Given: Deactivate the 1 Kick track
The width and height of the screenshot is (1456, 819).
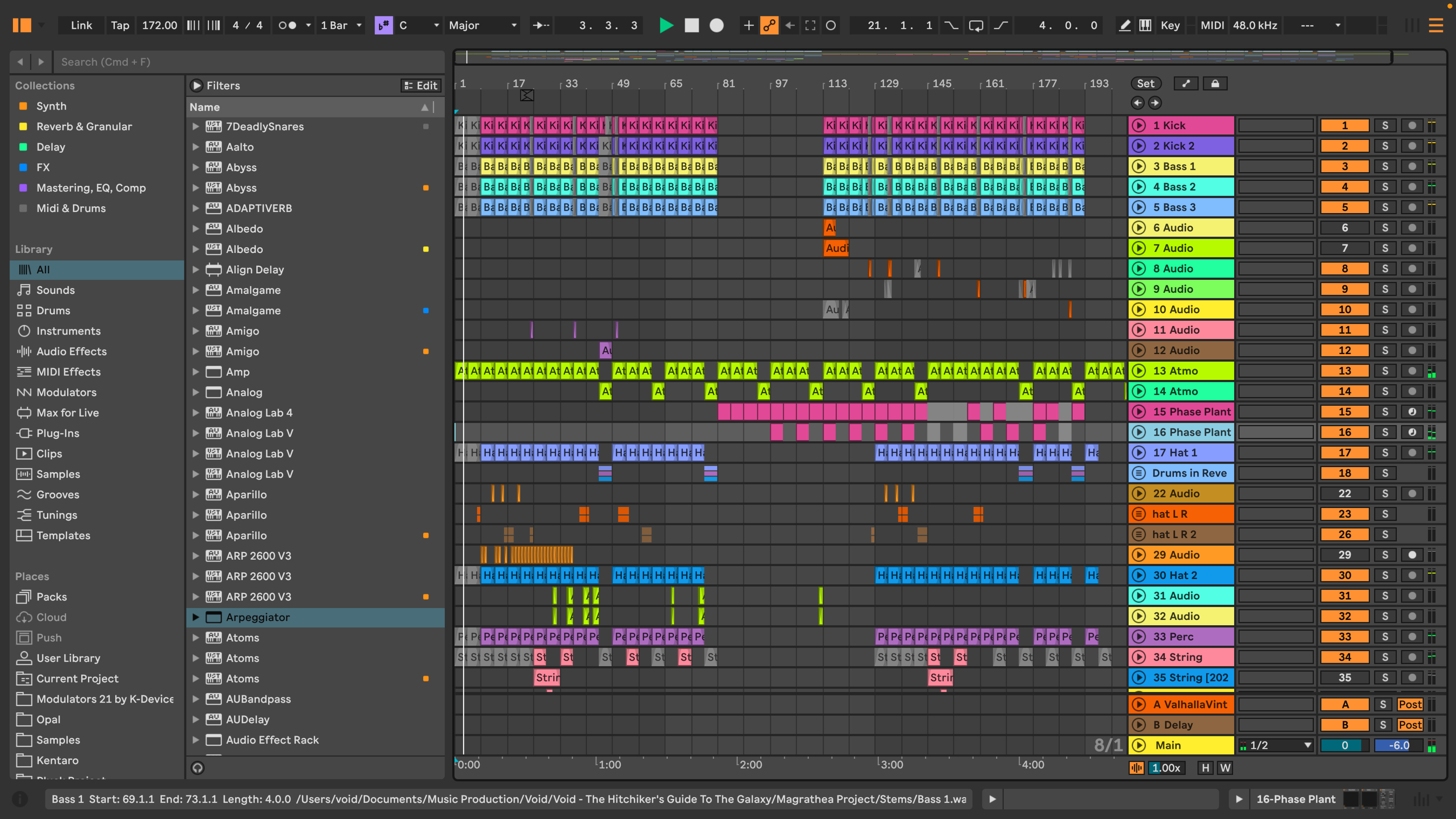Looking at the screenshot, I should tap(1345, 126).
